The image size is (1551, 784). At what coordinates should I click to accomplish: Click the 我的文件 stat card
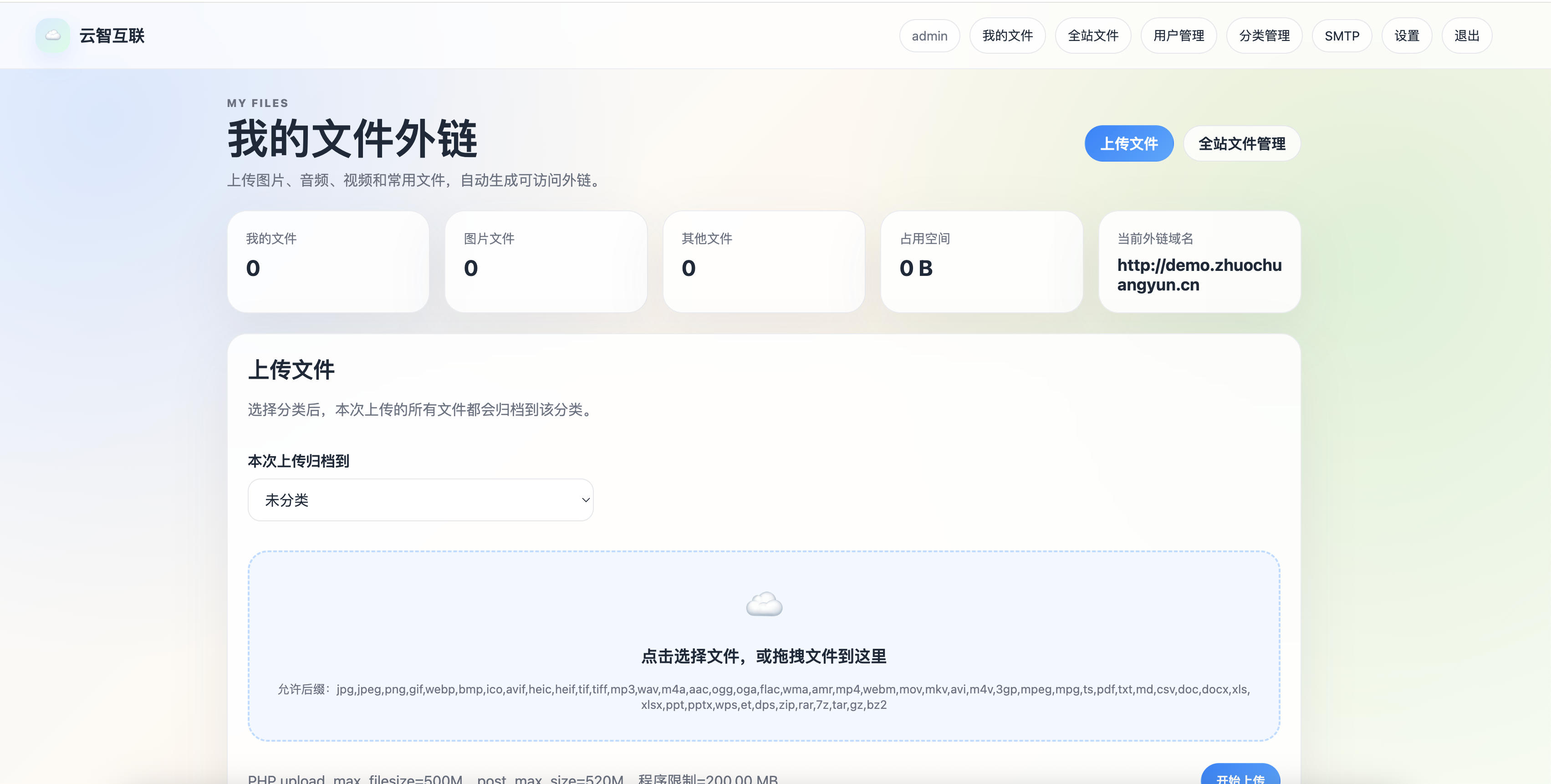(328, 261)
